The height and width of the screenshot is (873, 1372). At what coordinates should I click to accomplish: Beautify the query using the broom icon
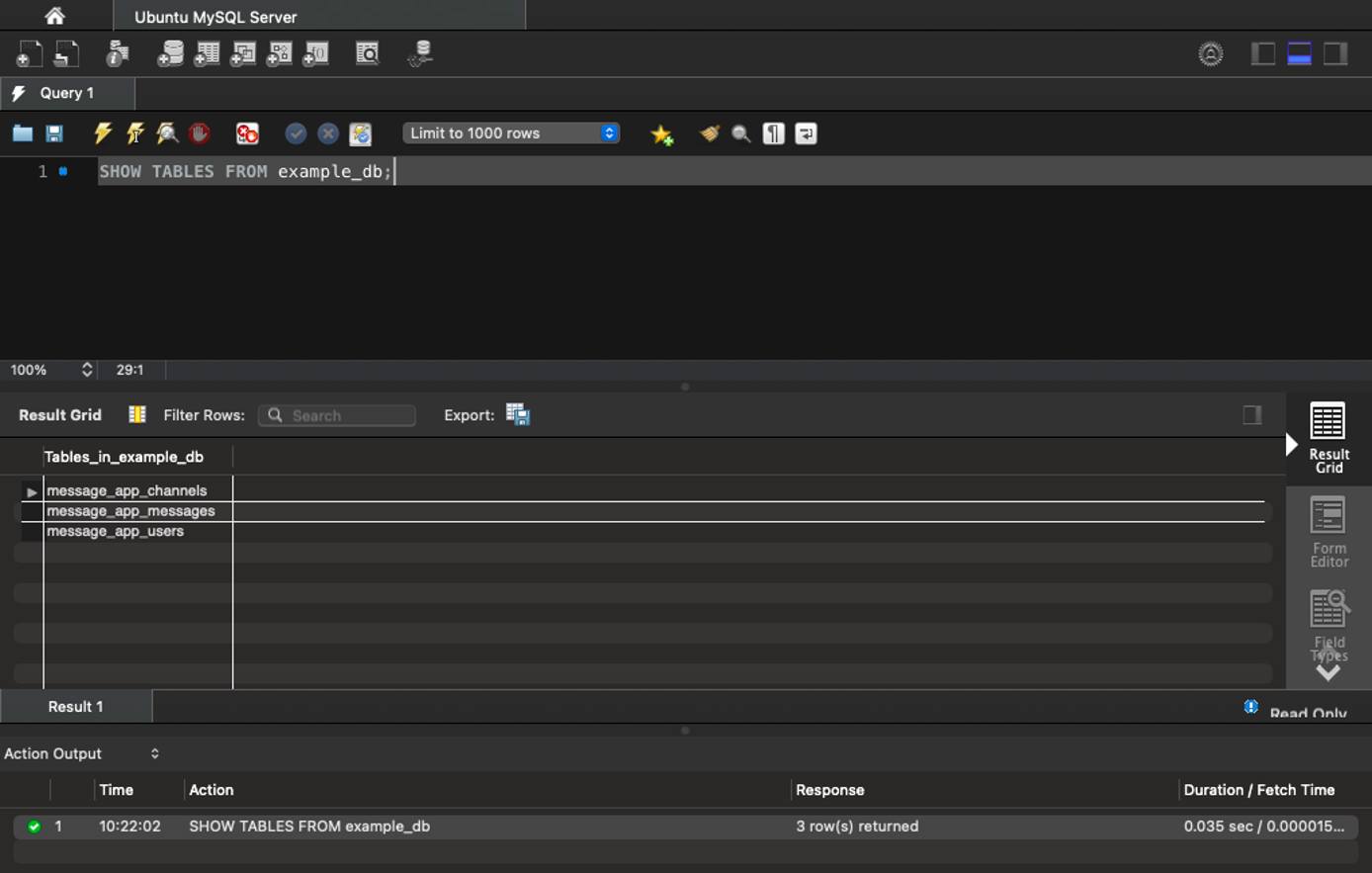709,133
